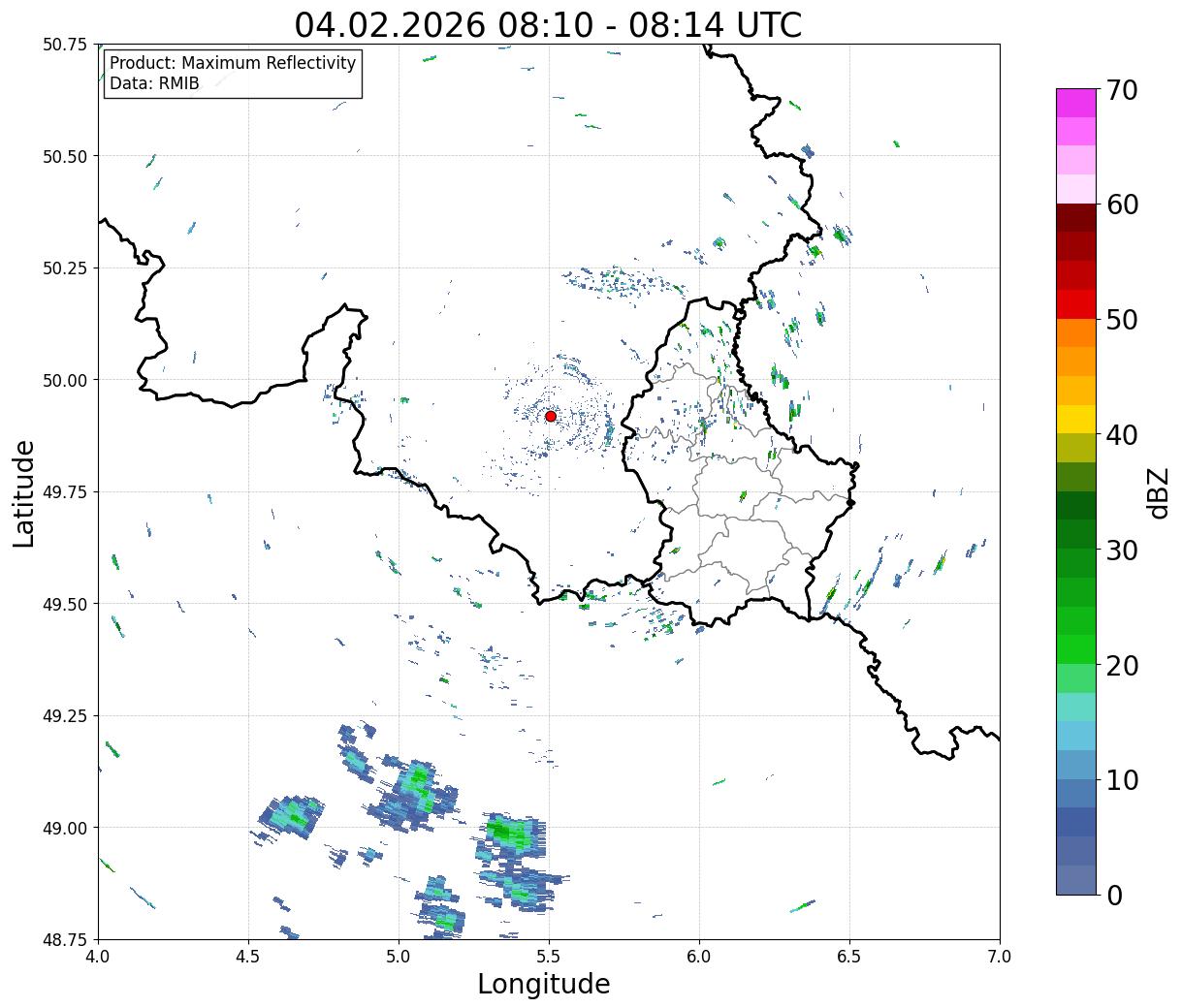
Task: Click latitude tick label 50.00
Action: [x=66, y=380]
